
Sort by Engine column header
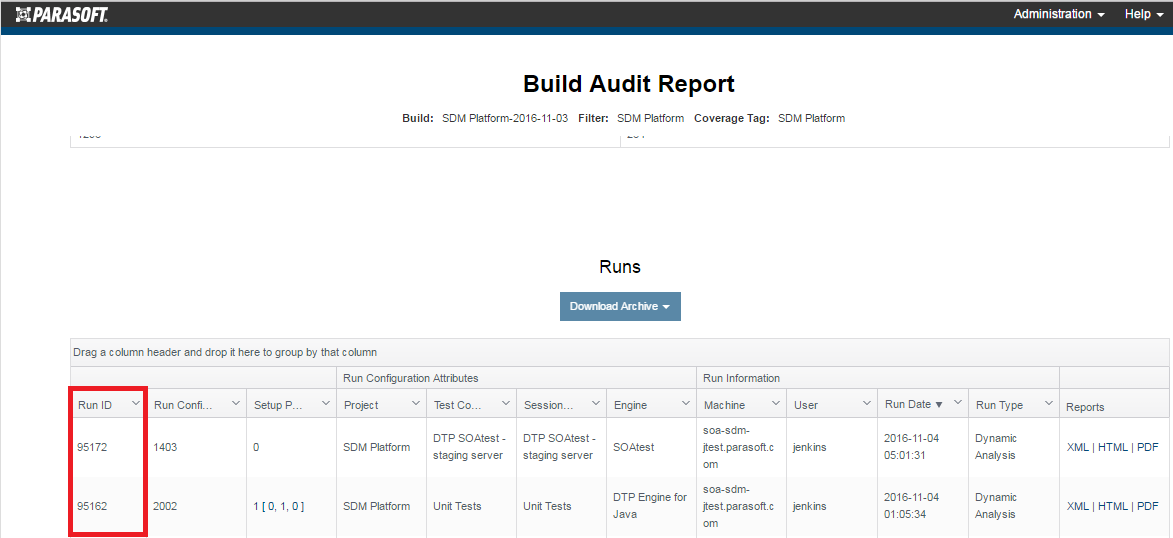point(631,405)
